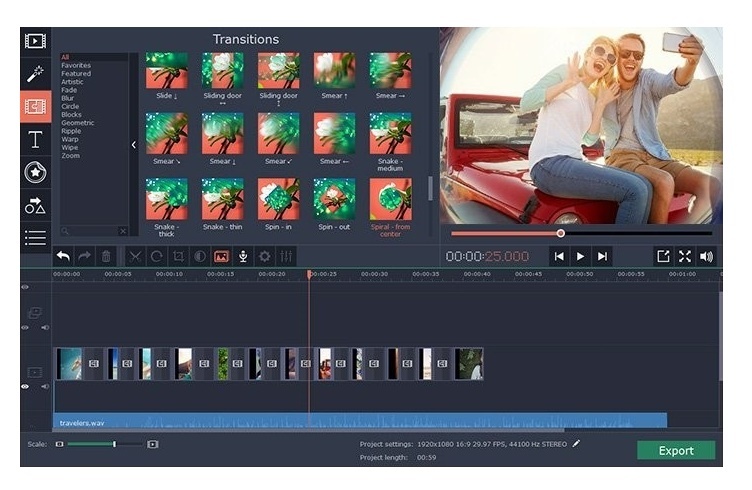Clear the transitions search field

pos(123,231)
